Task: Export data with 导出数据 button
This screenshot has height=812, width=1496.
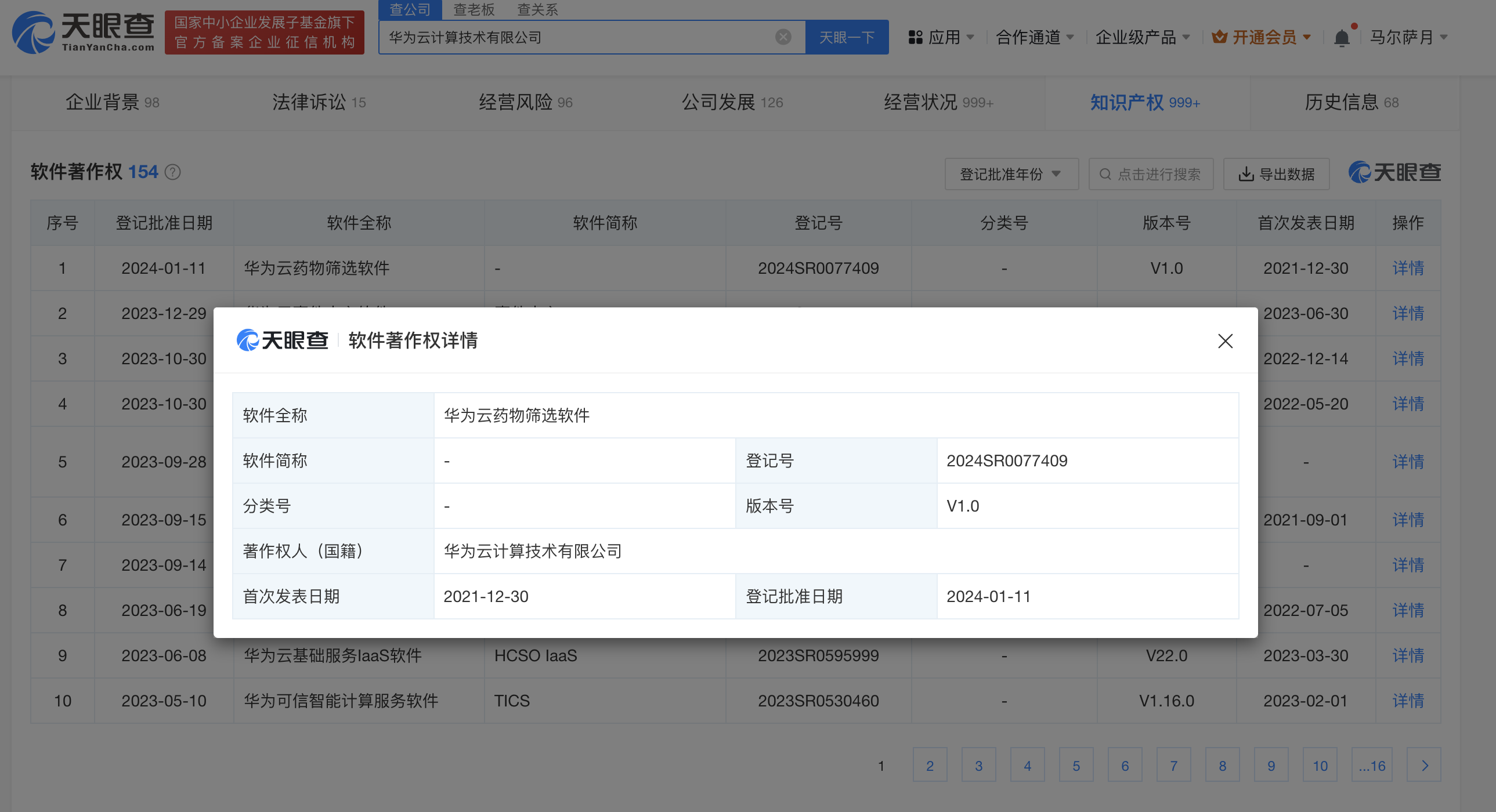Action: pyautogui.click(x=1276, y=174)
